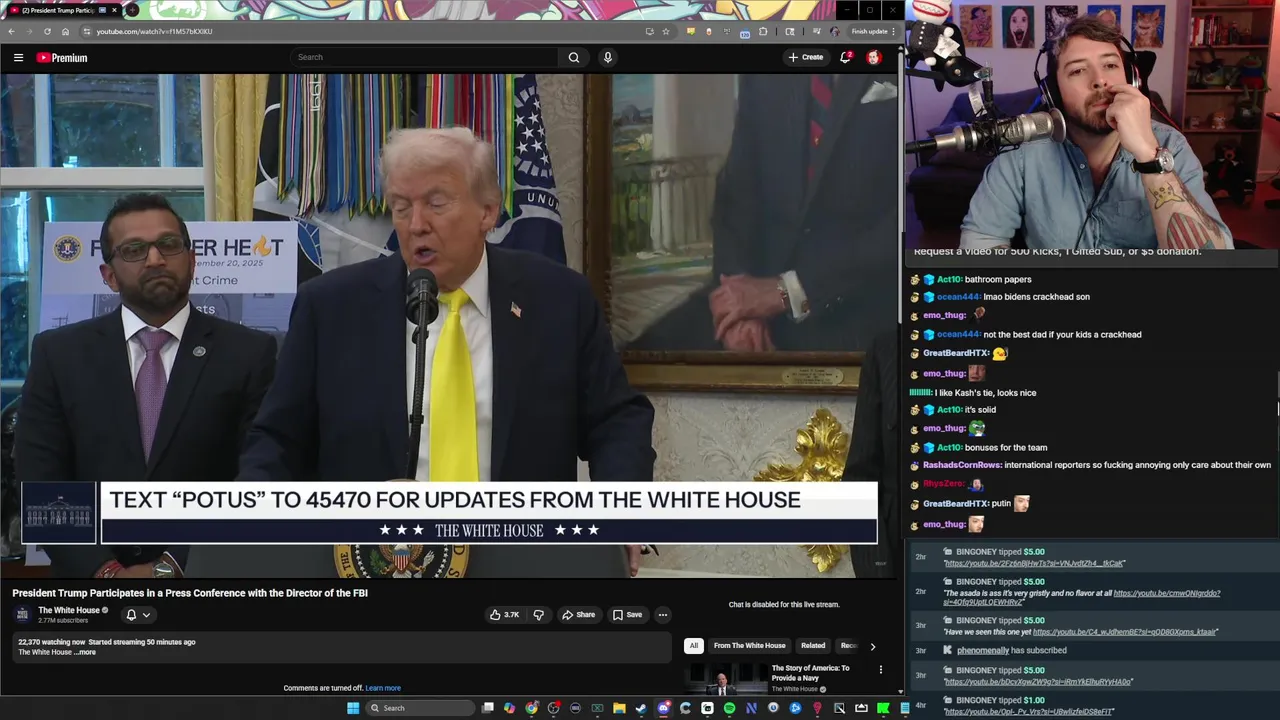Click the Create button
The width and height of the screenshot is (1280, 720).
[806, 57]
